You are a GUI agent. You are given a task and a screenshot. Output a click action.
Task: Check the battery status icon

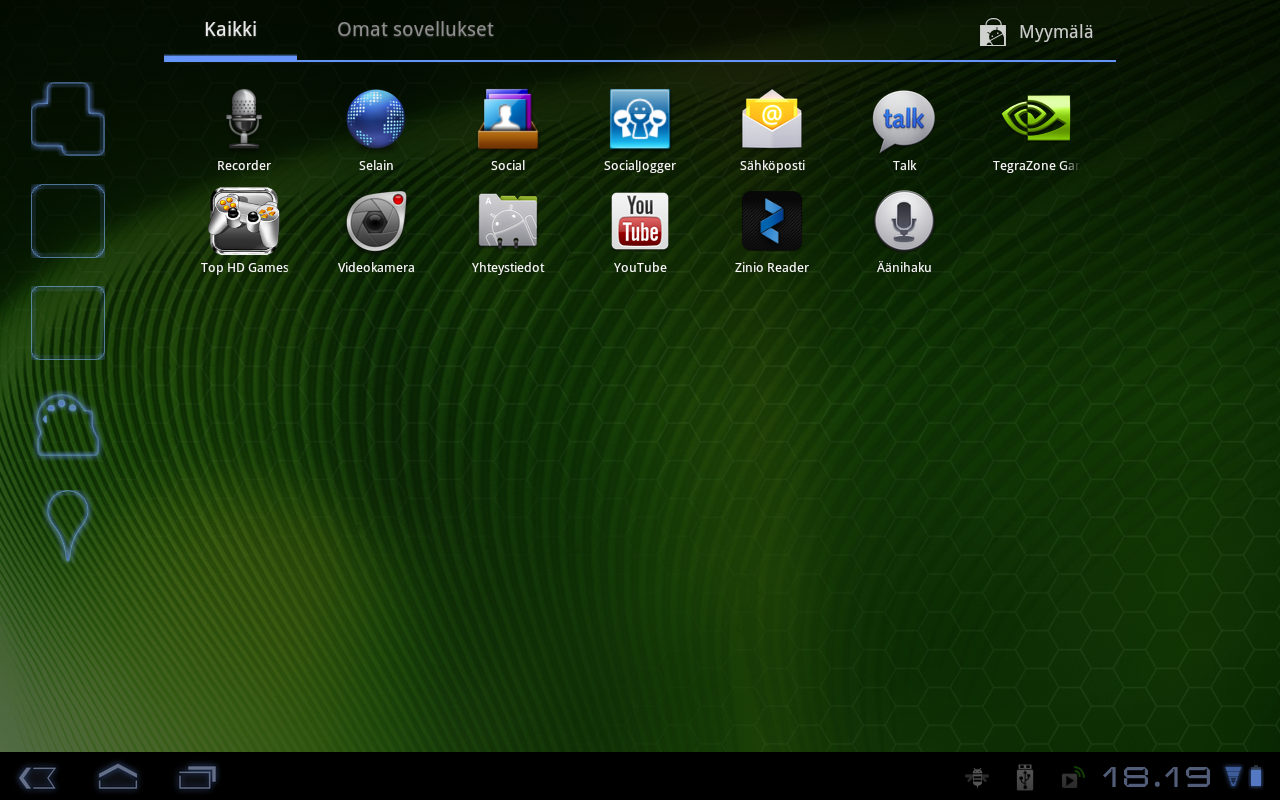point(1256,777)
